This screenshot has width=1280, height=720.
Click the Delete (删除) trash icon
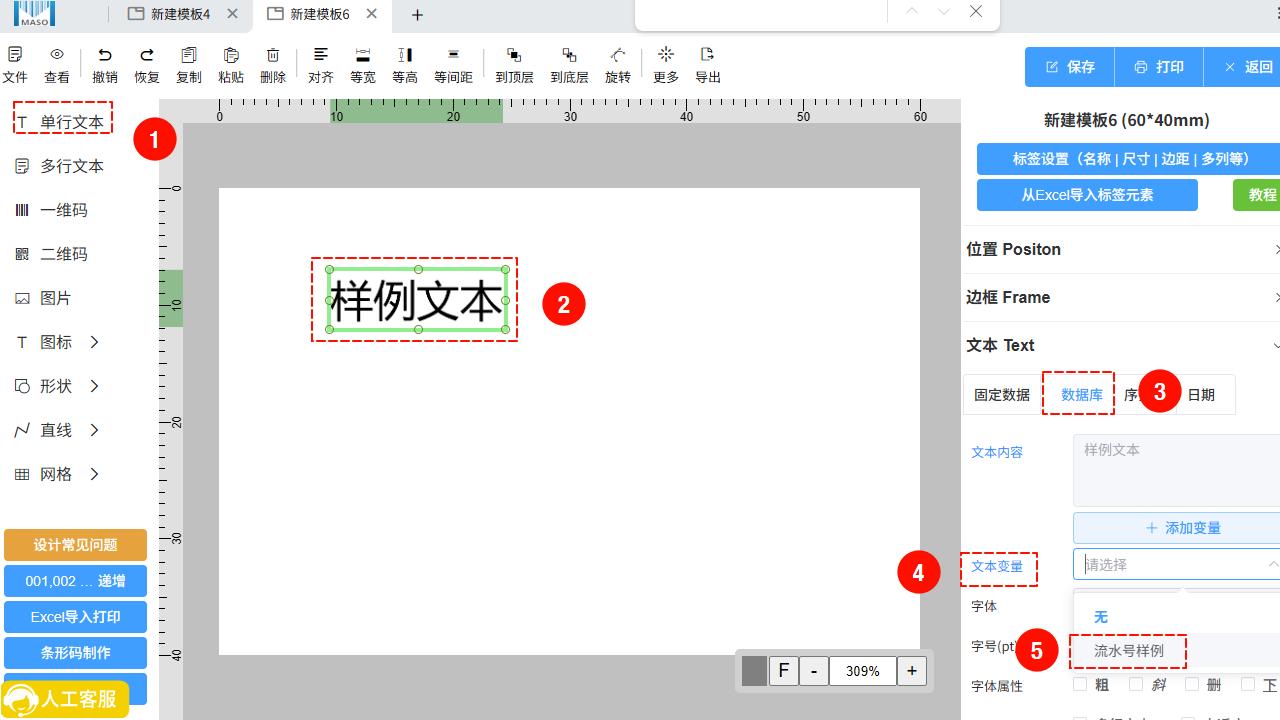273,56
